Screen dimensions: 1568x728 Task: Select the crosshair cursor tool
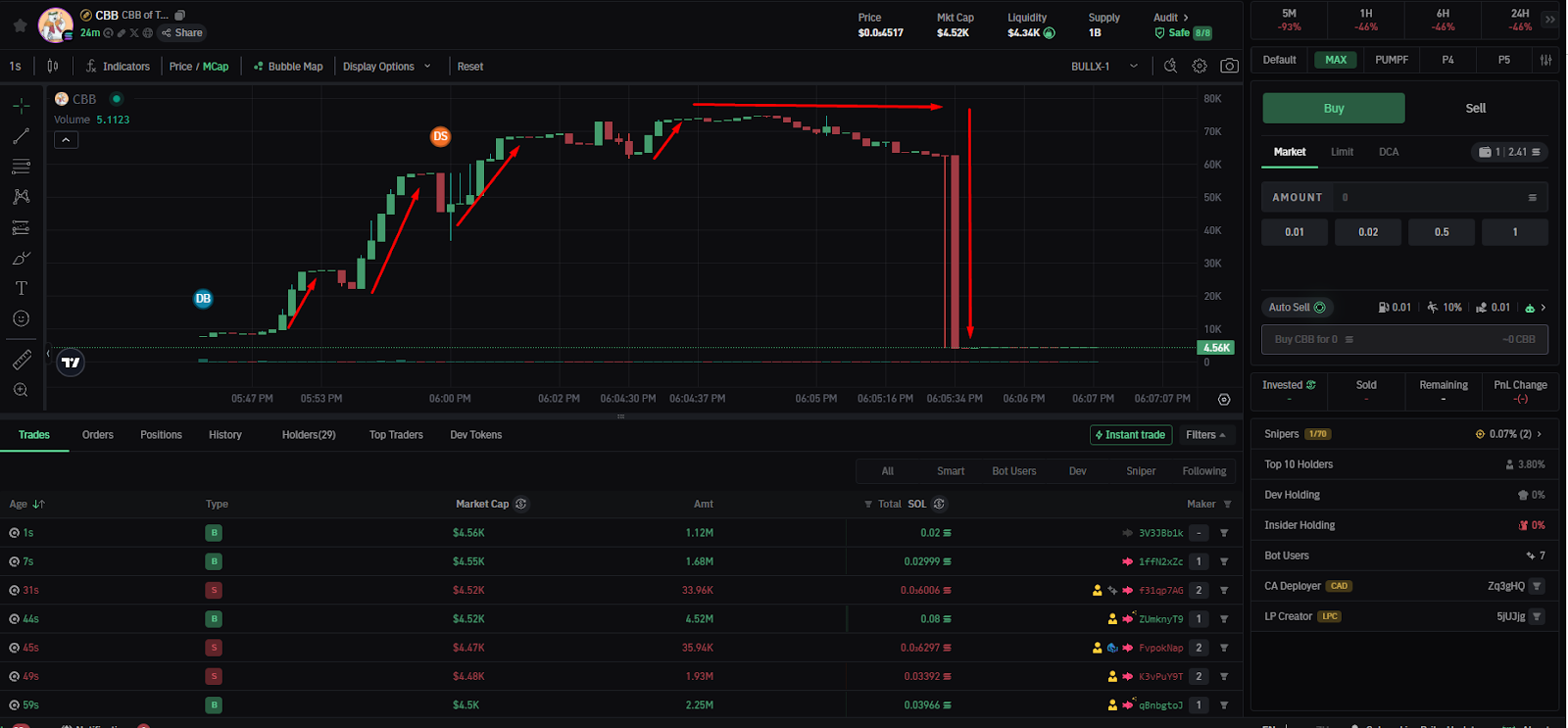(21, 106)
